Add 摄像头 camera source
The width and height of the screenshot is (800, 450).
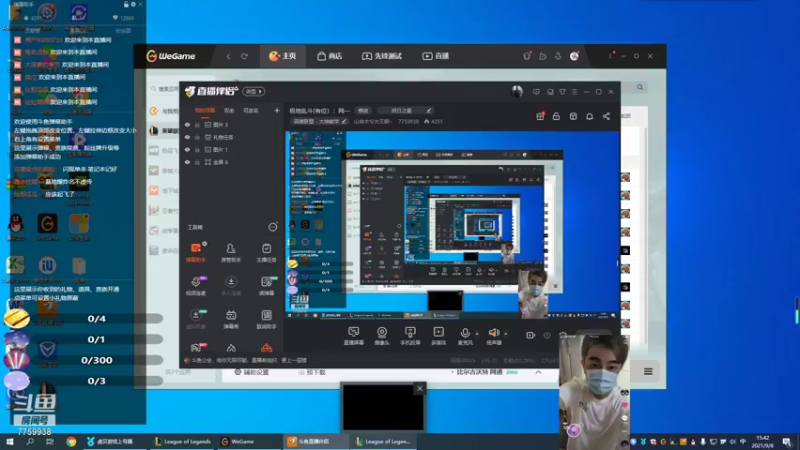click(382, 336)
